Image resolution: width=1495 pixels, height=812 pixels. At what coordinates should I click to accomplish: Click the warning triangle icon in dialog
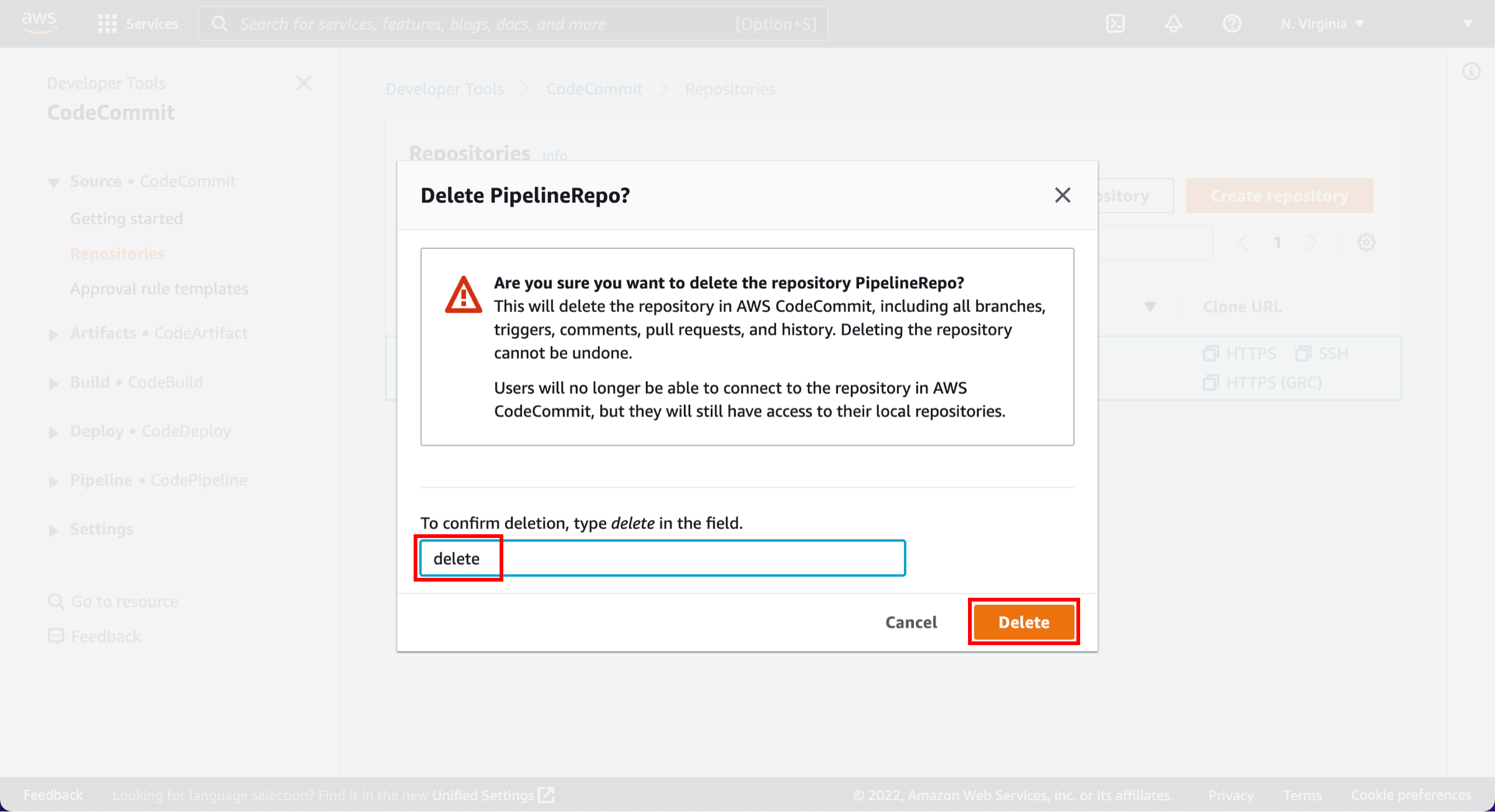(x=463, y=295)
